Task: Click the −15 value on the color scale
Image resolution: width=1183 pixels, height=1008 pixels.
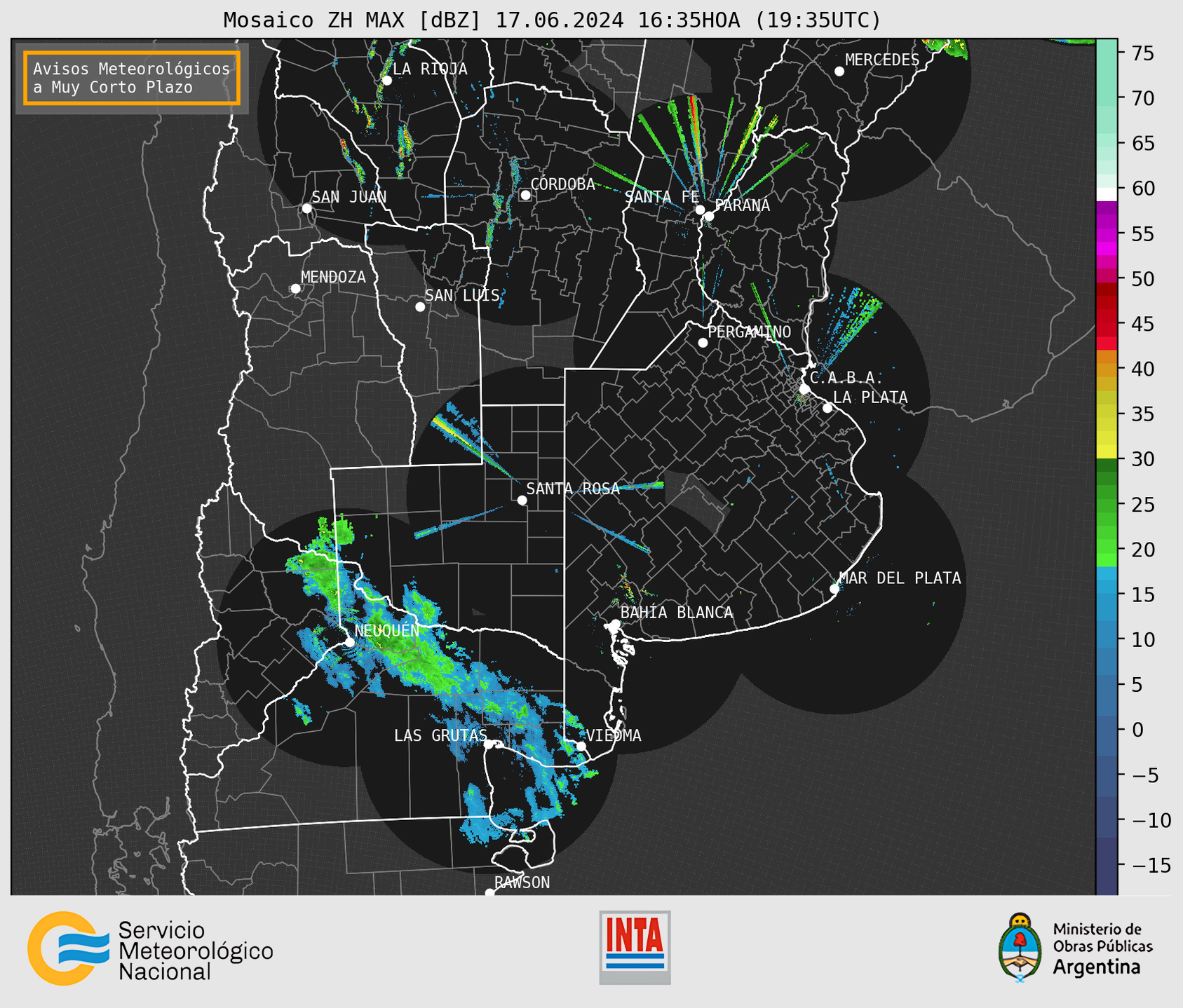Action: 1151,865
